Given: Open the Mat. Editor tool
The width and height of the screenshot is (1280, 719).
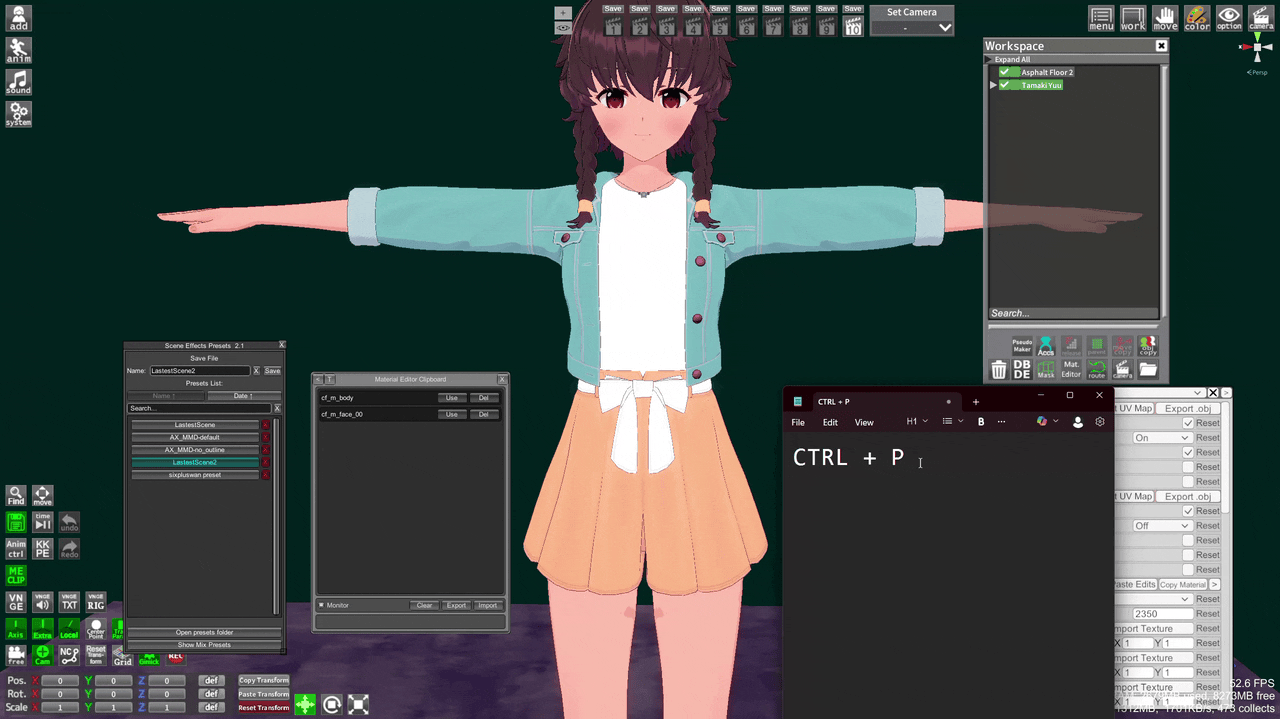Looking at the screenshot, I should pos(1071,368).
